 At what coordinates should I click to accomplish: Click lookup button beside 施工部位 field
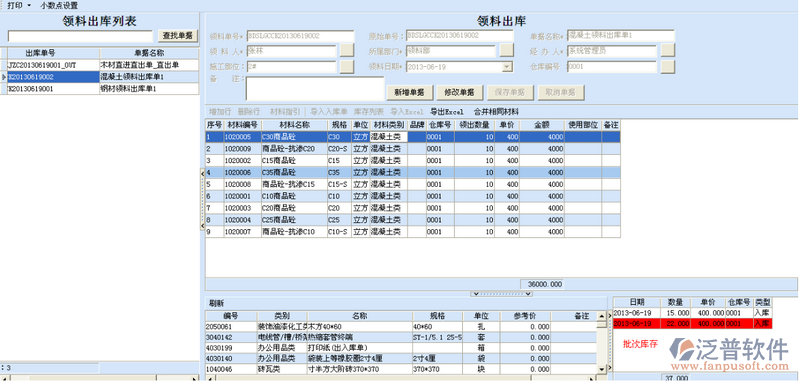(x=347, y=67)
